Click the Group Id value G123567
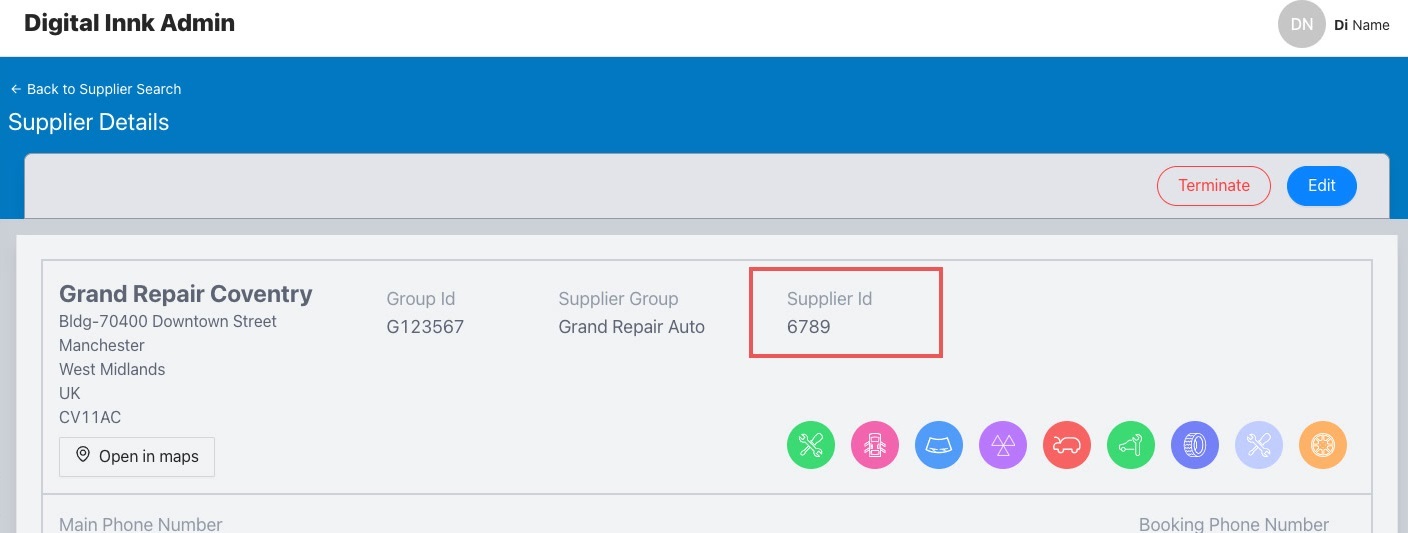Screen dimensions: 1408x533 point(425,326)
